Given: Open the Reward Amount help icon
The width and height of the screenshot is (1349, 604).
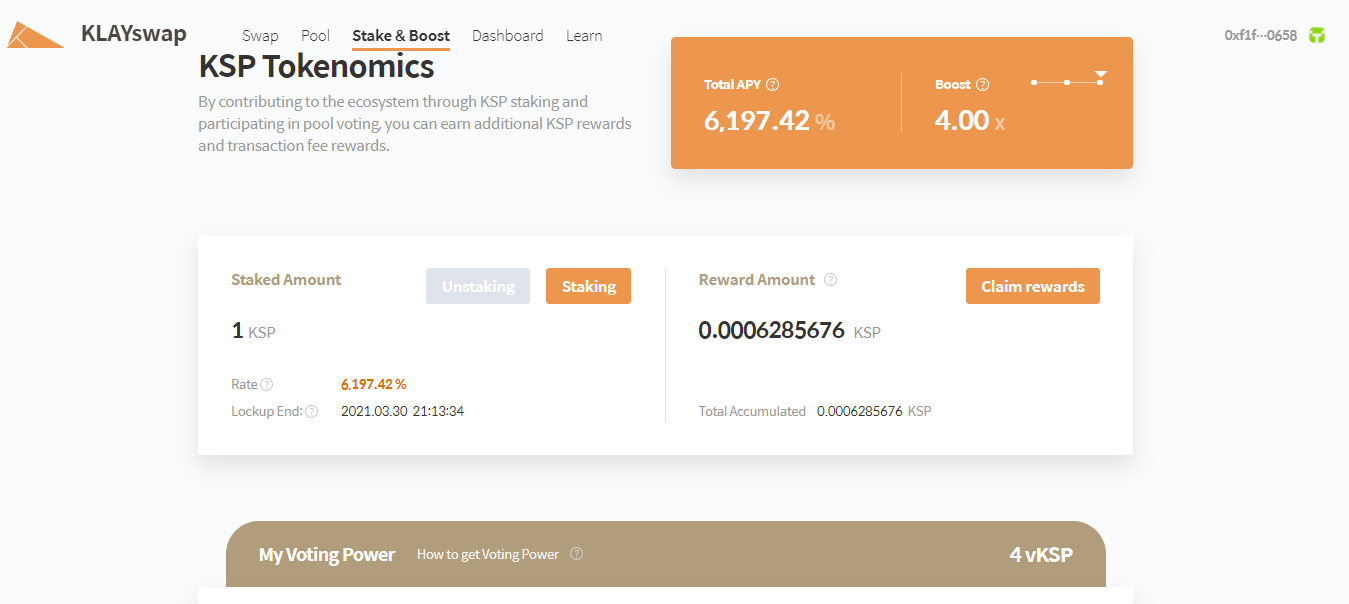Looking at the screenshot, I should tap(830, 280).
